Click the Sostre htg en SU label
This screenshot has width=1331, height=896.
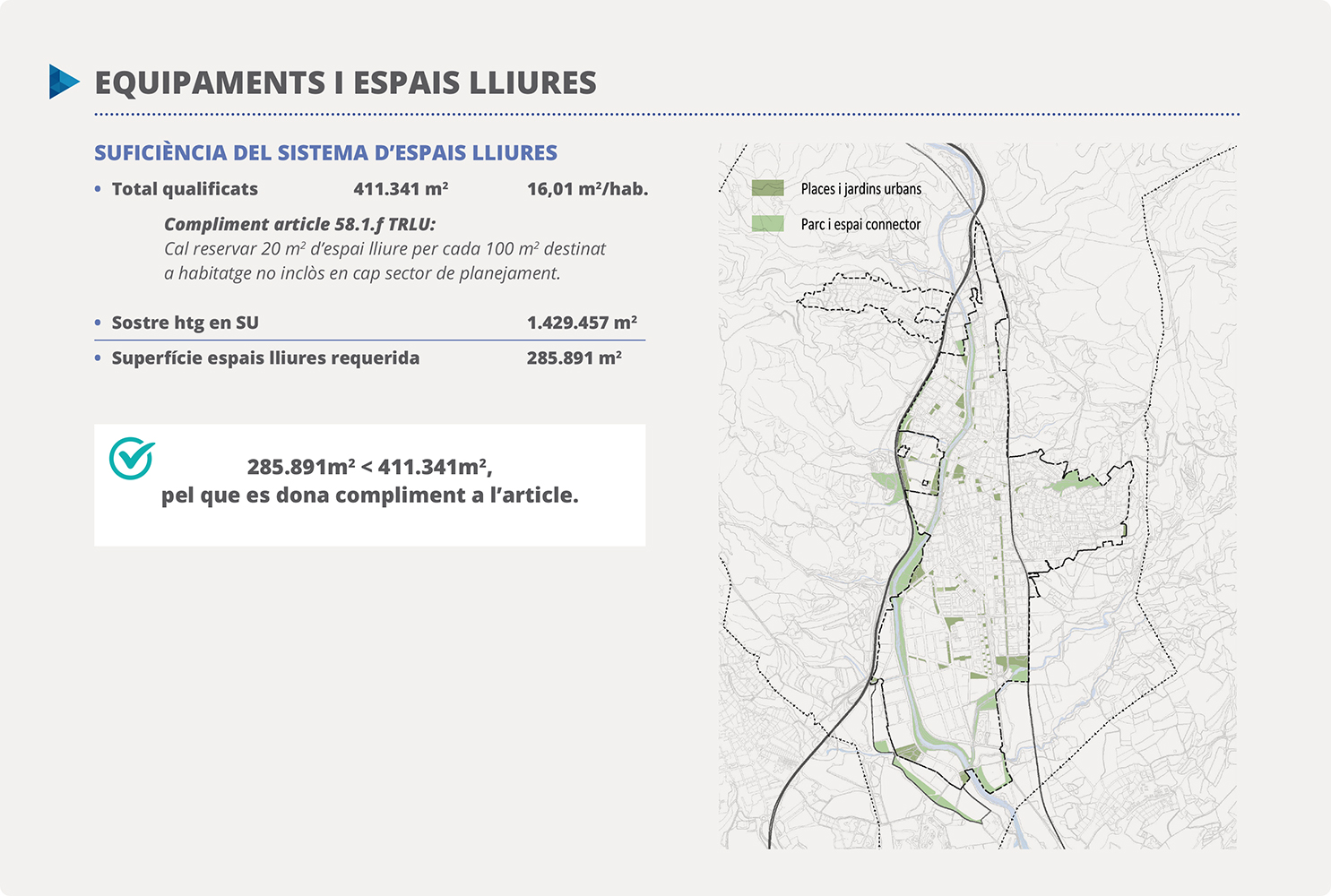pyautogui.click(x=185, y=323)
